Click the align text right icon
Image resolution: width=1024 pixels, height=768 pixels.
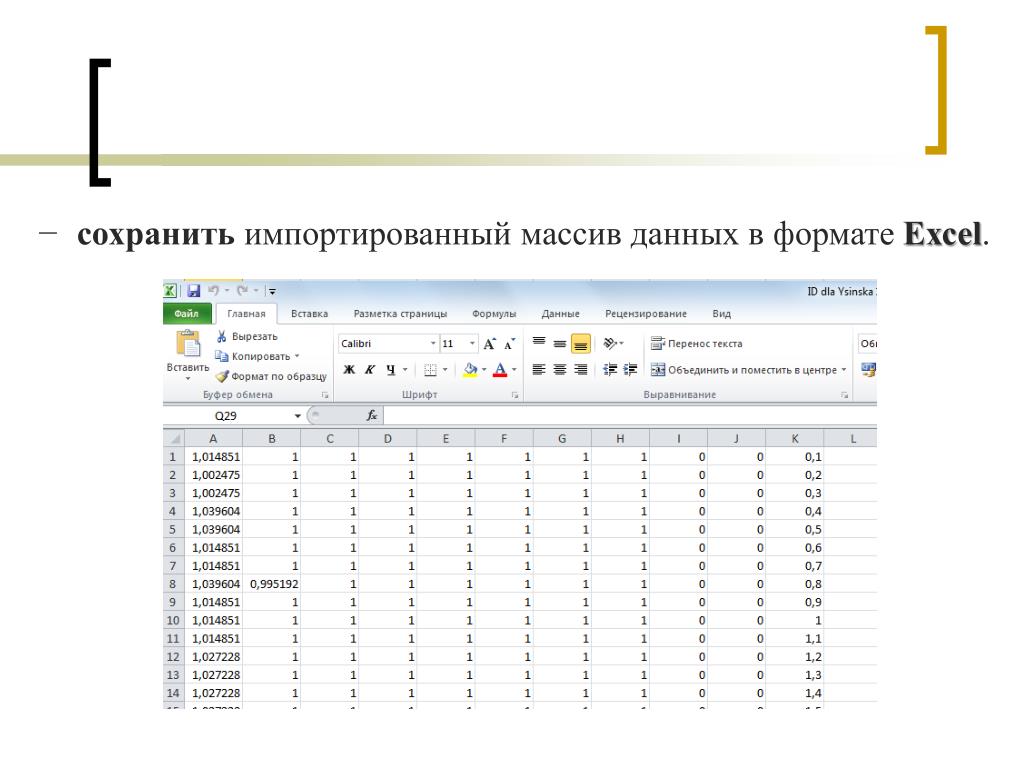tap(581, 370)
